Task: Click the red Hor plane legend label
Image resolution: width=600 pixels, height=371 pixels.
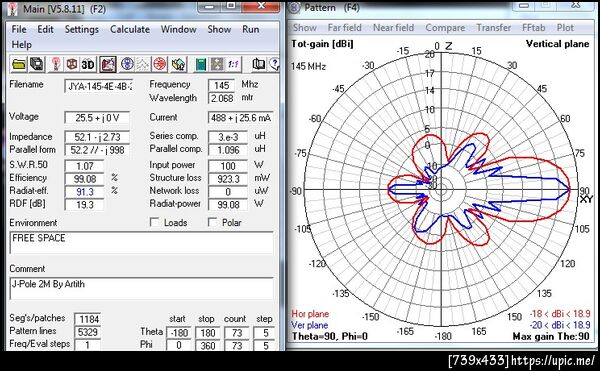Action: (310, 314)
